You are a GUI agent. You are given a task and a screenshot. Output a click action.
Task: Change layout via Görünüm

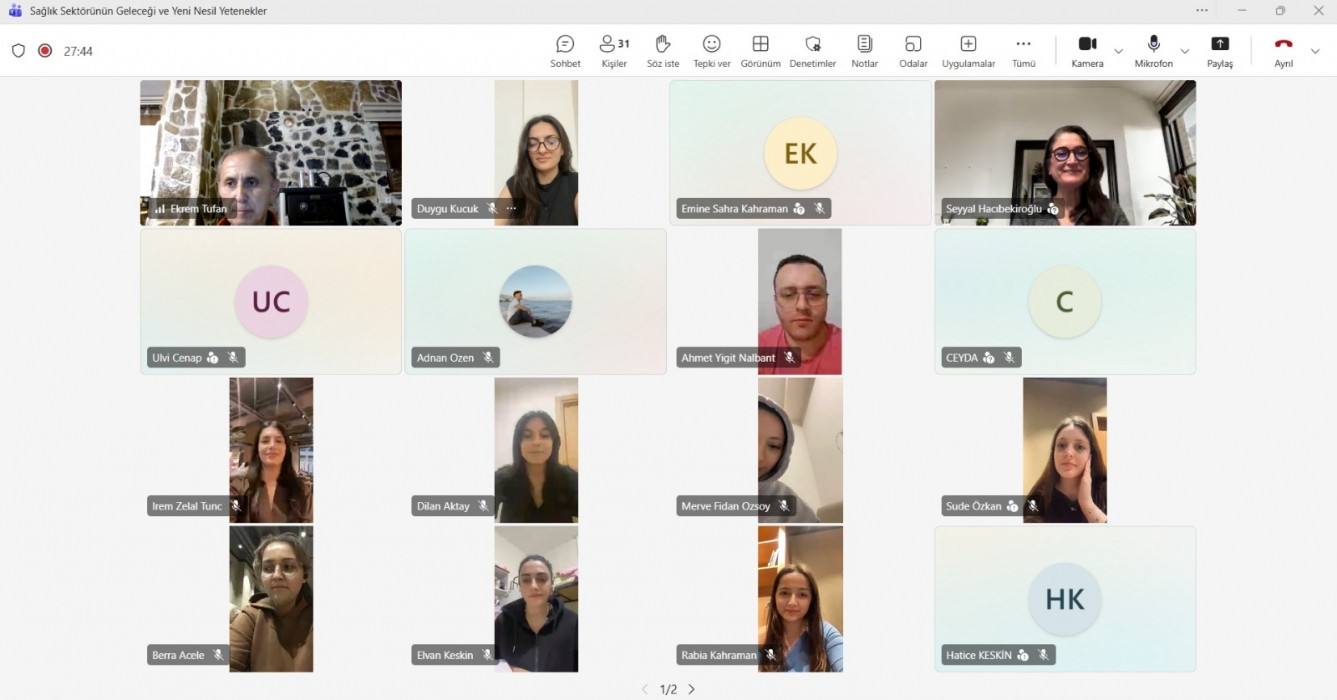tap(760, 50)
